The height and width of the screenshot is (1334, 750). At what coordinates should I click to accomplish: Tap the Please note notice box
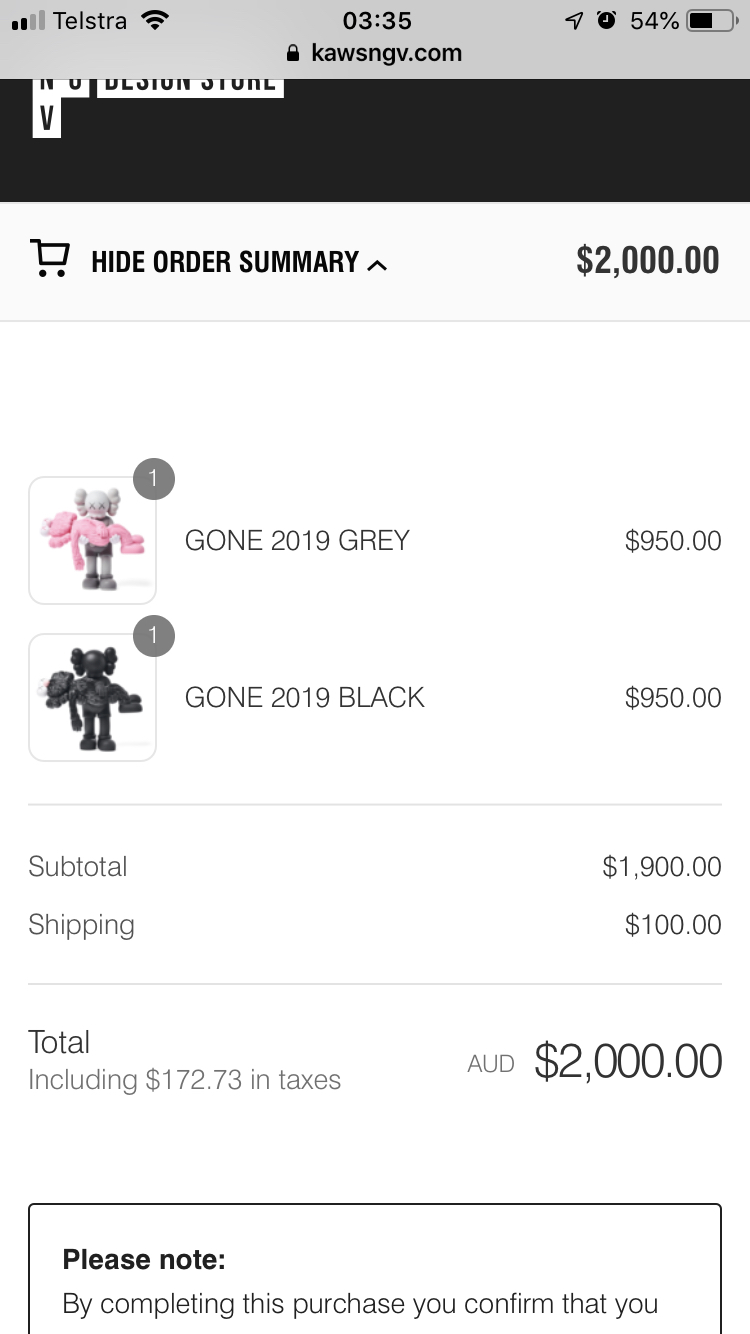374,1270
